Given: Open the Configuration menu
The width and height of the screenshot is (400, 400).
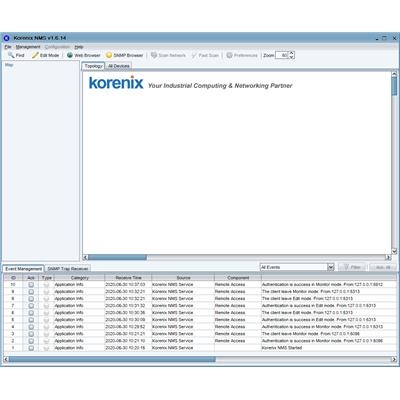Looking at the screenshot, I should [x=57, y=47].
